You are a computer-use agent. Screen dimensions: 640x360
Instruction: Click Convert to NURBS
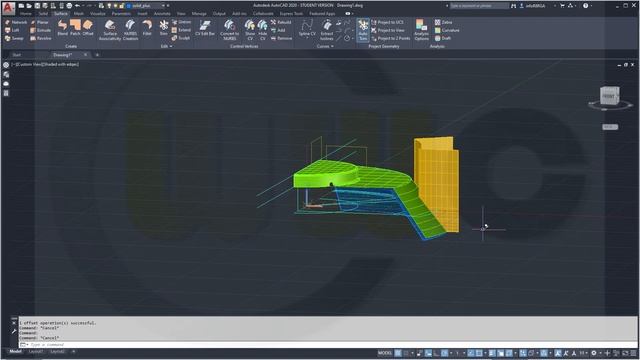click(x=229, y=30)
